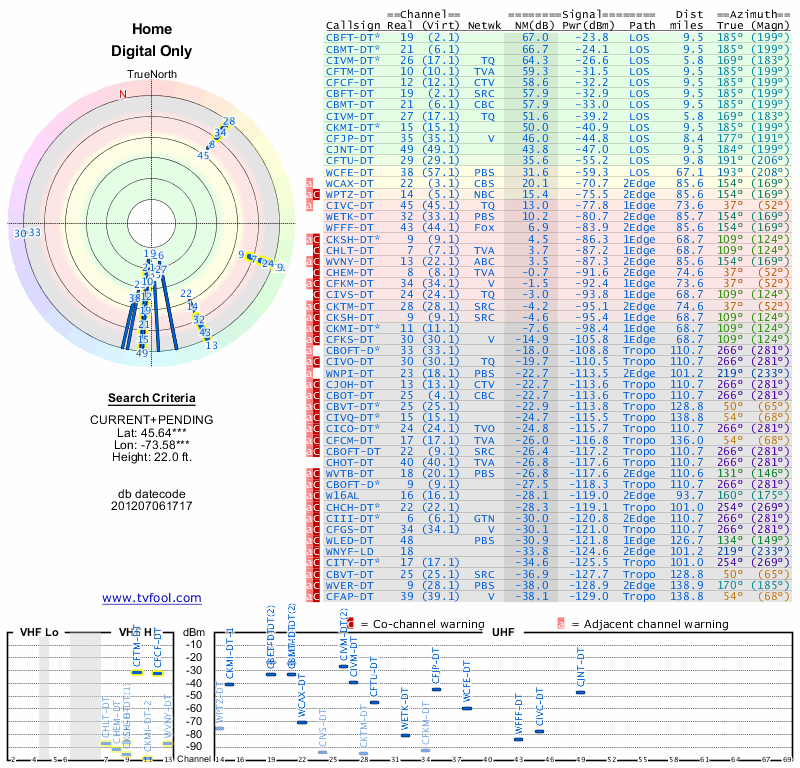Click the CFTM-DT callsign in the table

pyautogui.click(x=349, y=71)
